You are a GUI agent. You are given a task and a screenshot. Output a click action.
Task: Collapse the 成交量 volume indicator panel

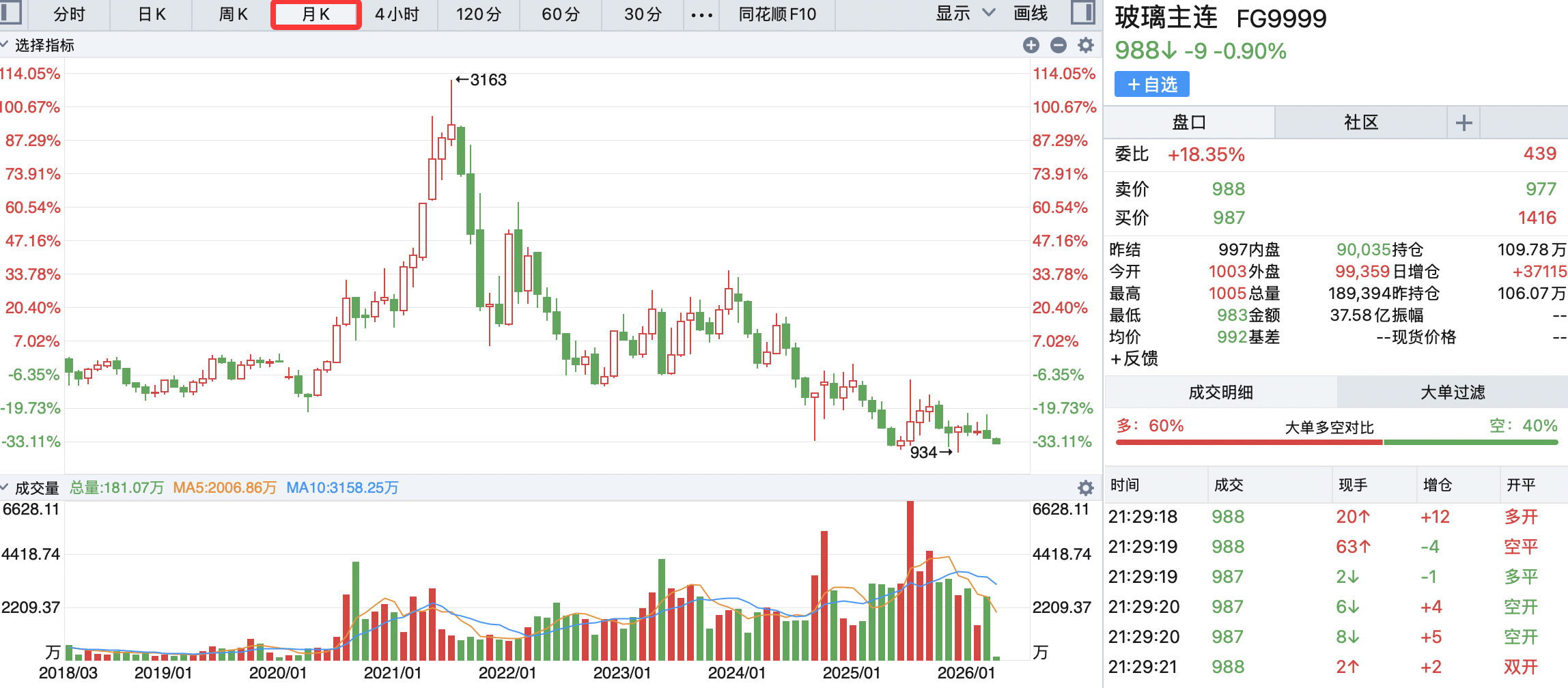(30, 487)
